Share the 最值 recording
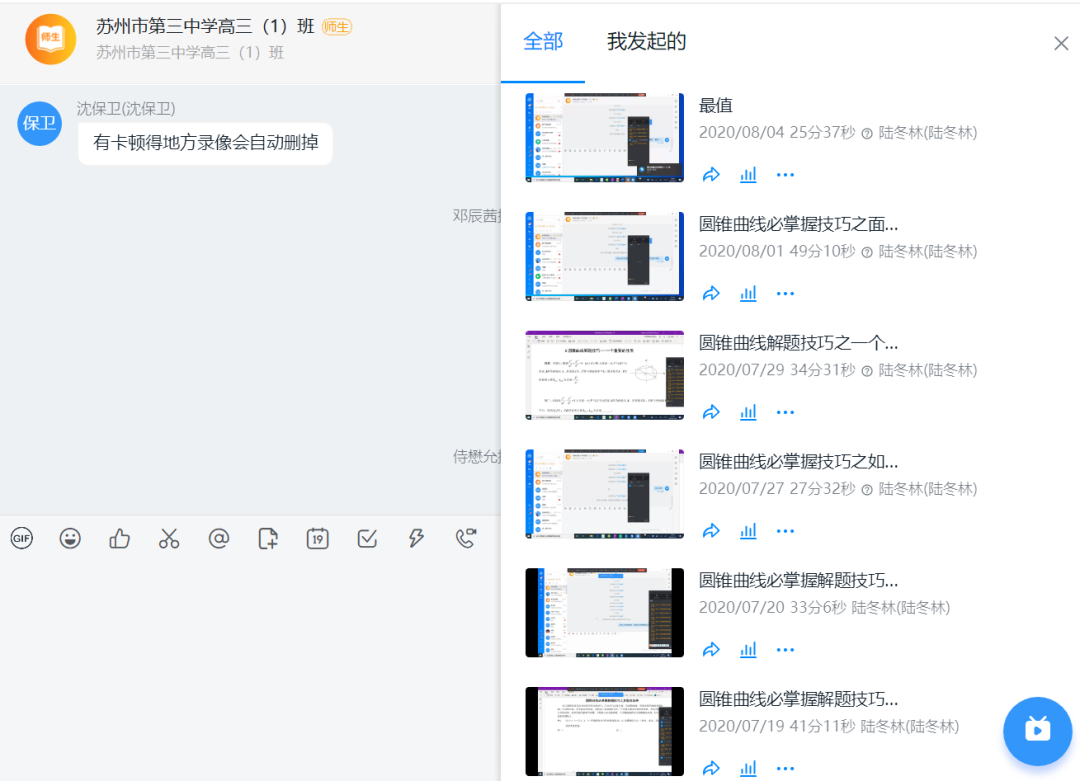 click(711, 175)
